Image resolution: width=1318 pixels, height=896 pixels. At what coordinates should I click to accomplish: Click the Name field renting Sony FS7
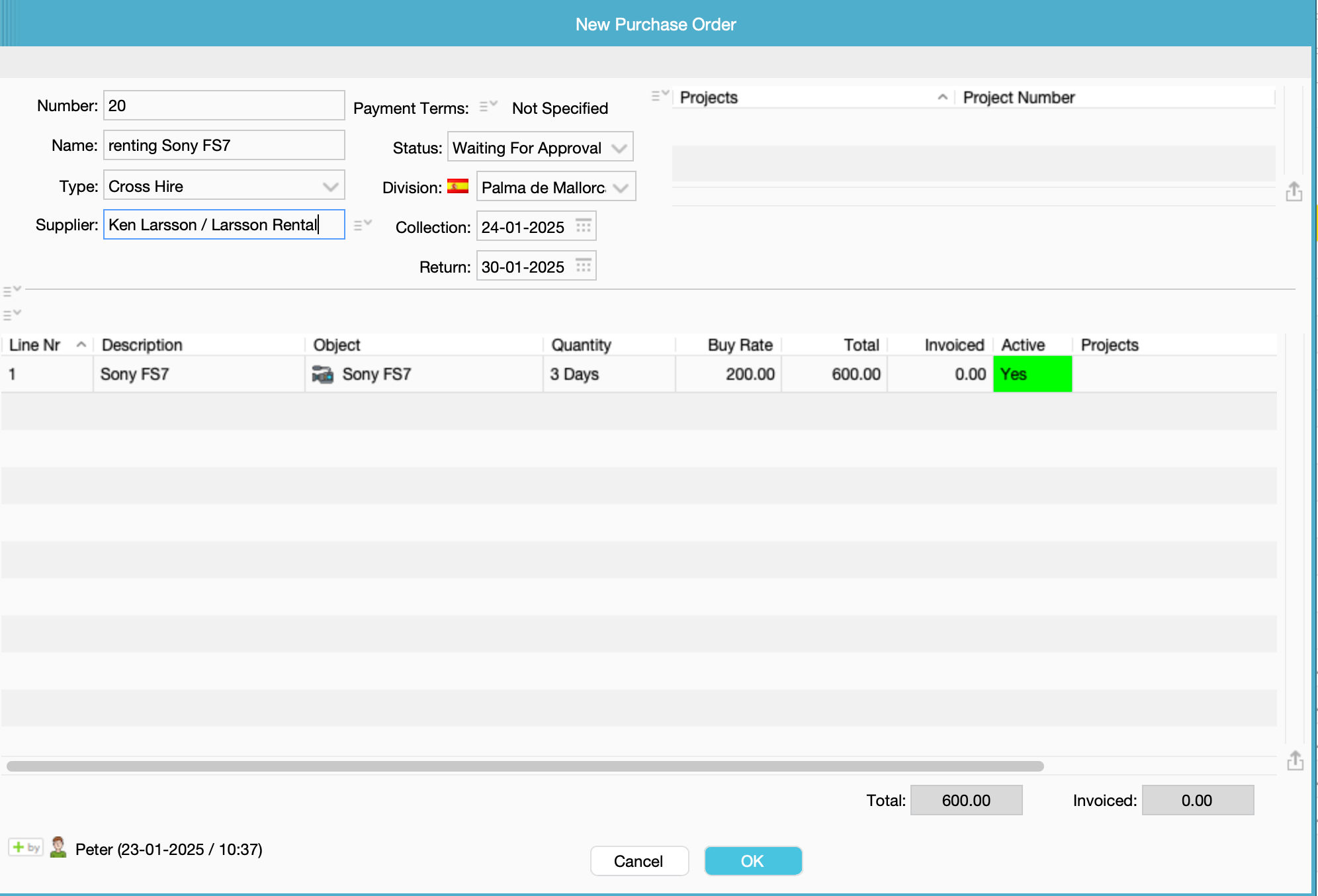point(224,146)
